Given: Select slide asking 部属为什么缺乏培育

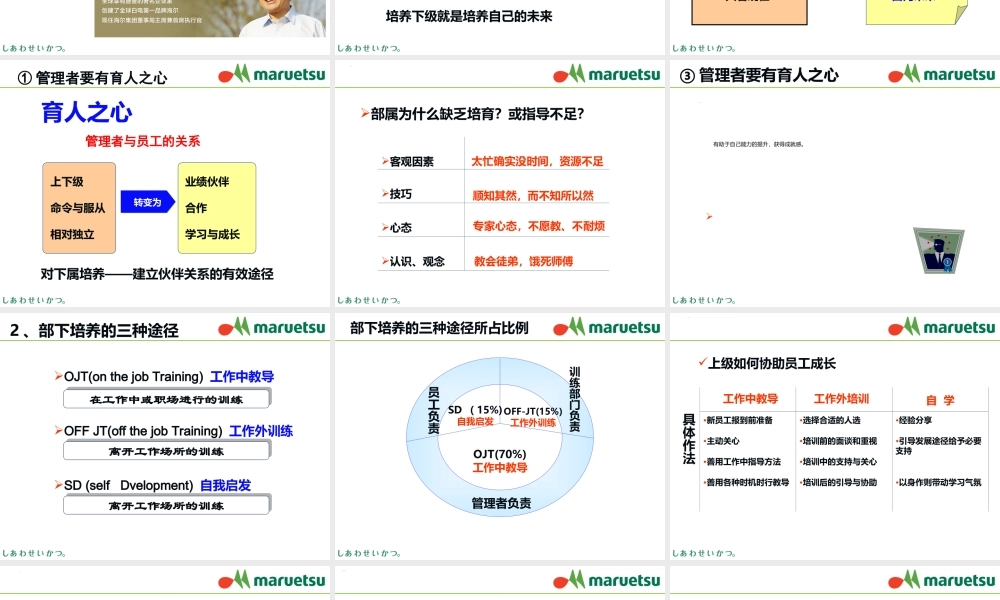Looking at the screenshot, I should click(500, 184).
